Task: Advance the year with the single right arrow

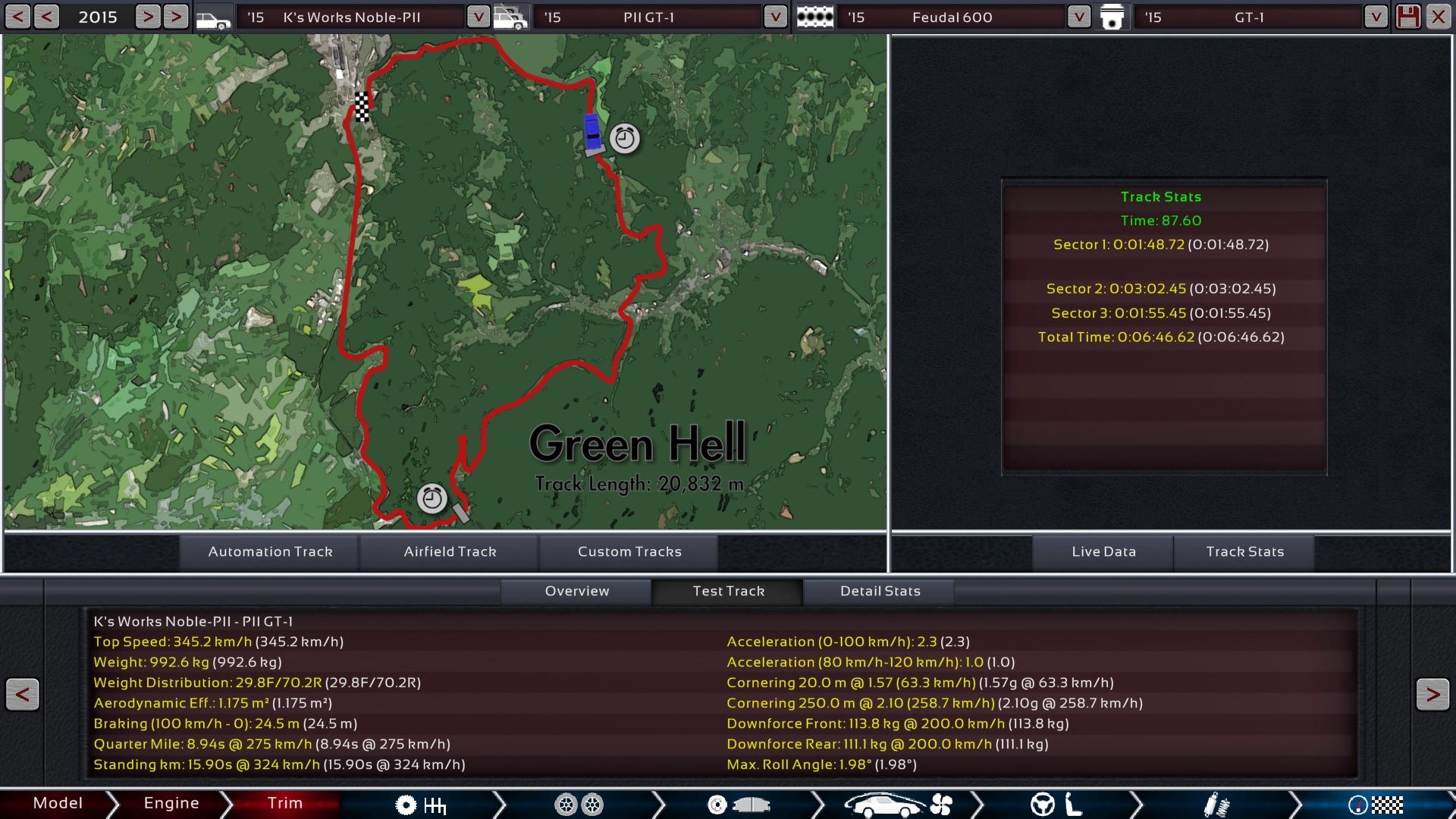Action: [148, 17]
